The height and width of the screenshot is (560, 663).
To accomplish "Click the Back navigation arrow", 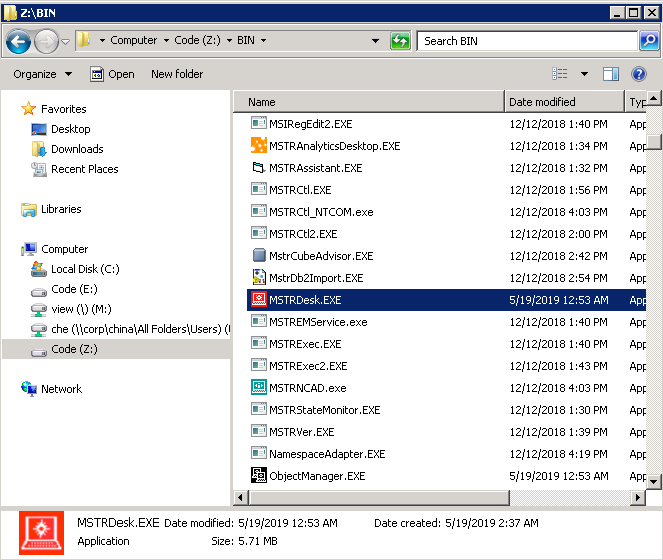I will pyautogui.click(x=18, y=41).
